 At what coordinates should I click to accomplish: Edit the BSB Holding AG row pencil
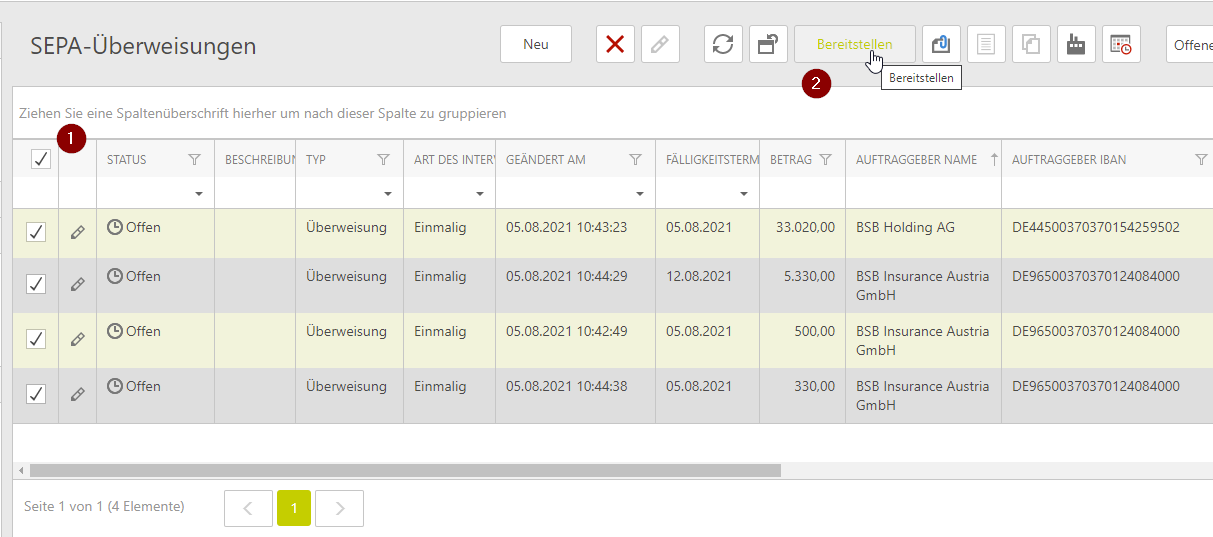click(x=78, y=232)
